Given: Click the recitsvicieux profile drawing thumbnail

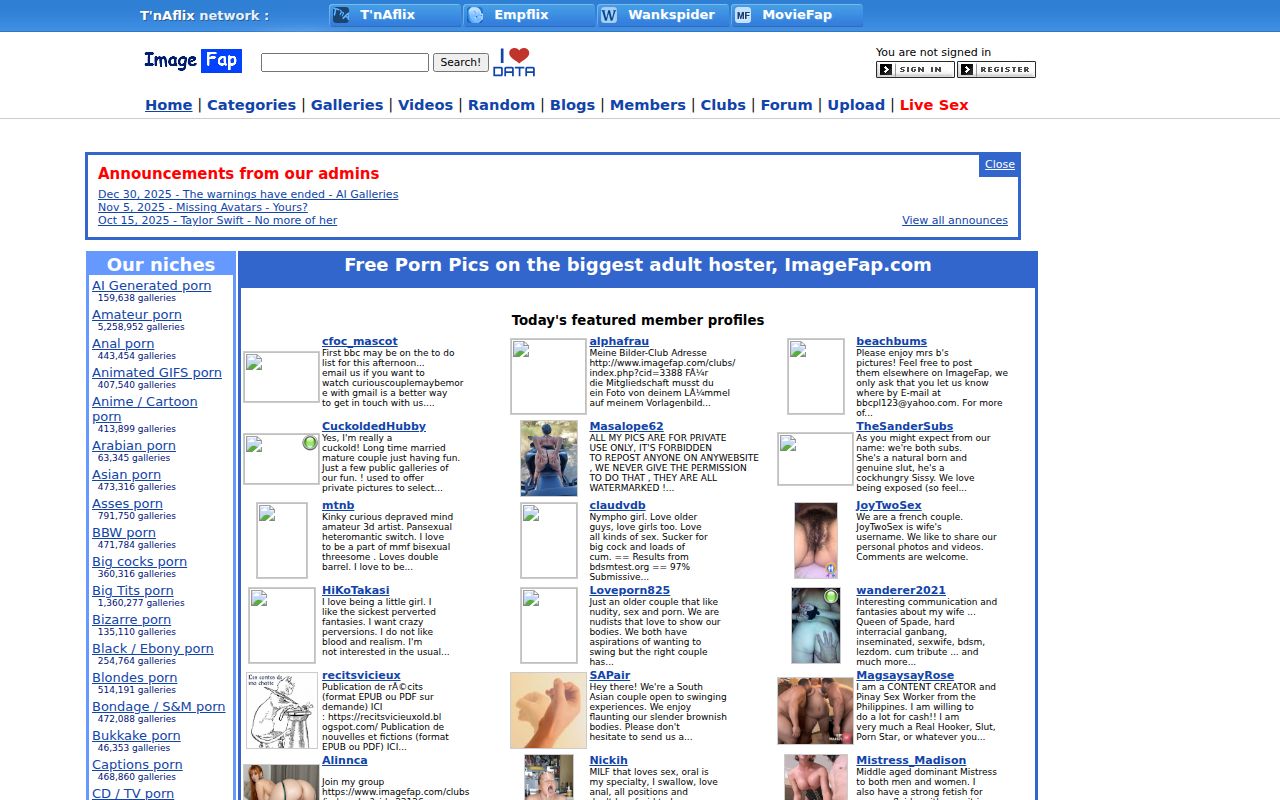Looking at the screenshot, I should [x=281, y=710].
